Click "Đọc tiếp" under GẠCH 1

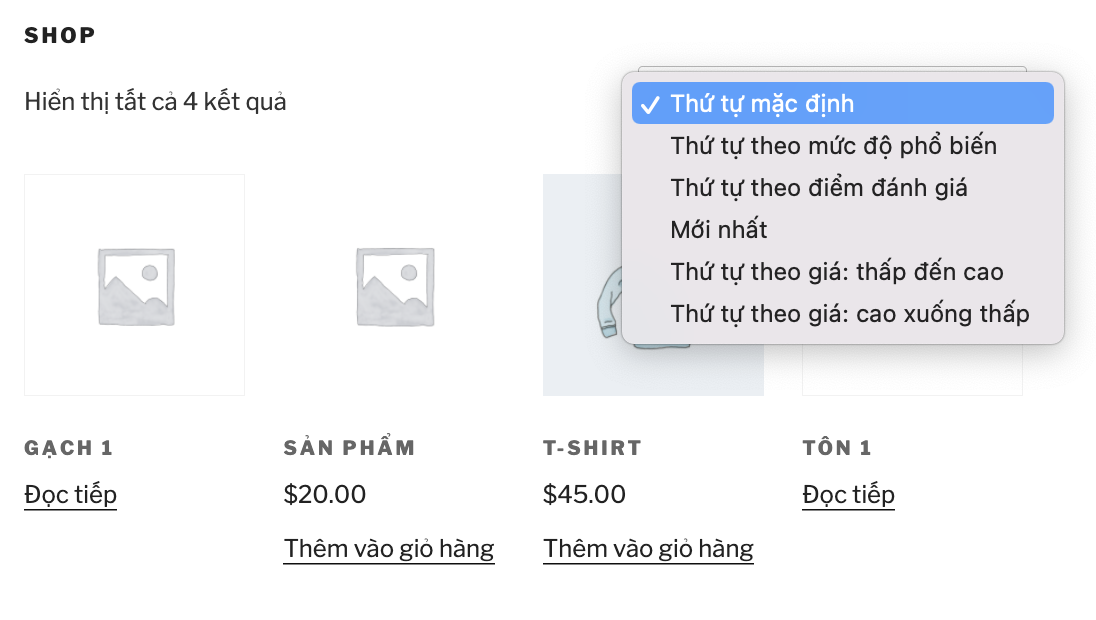point(70,494)
